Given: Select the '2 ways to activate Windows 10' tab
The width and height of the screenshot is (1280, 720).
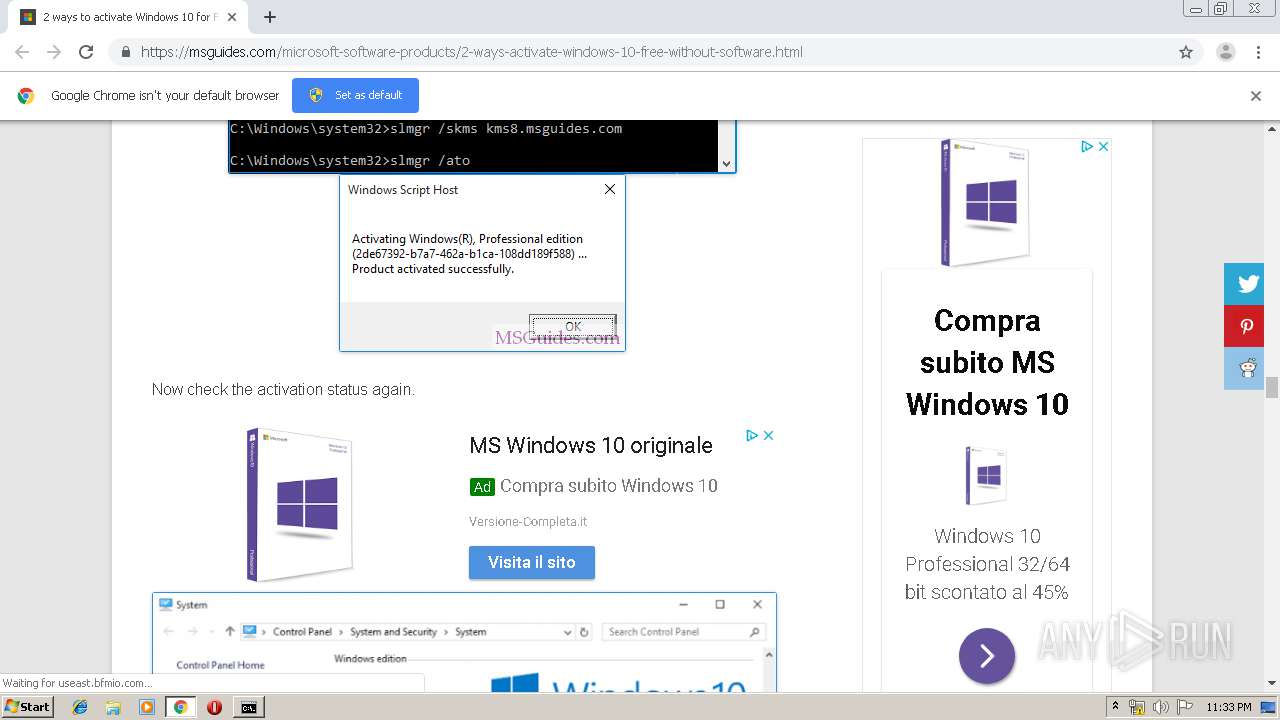Looking at the screenshot, I should tap(128, 17).
